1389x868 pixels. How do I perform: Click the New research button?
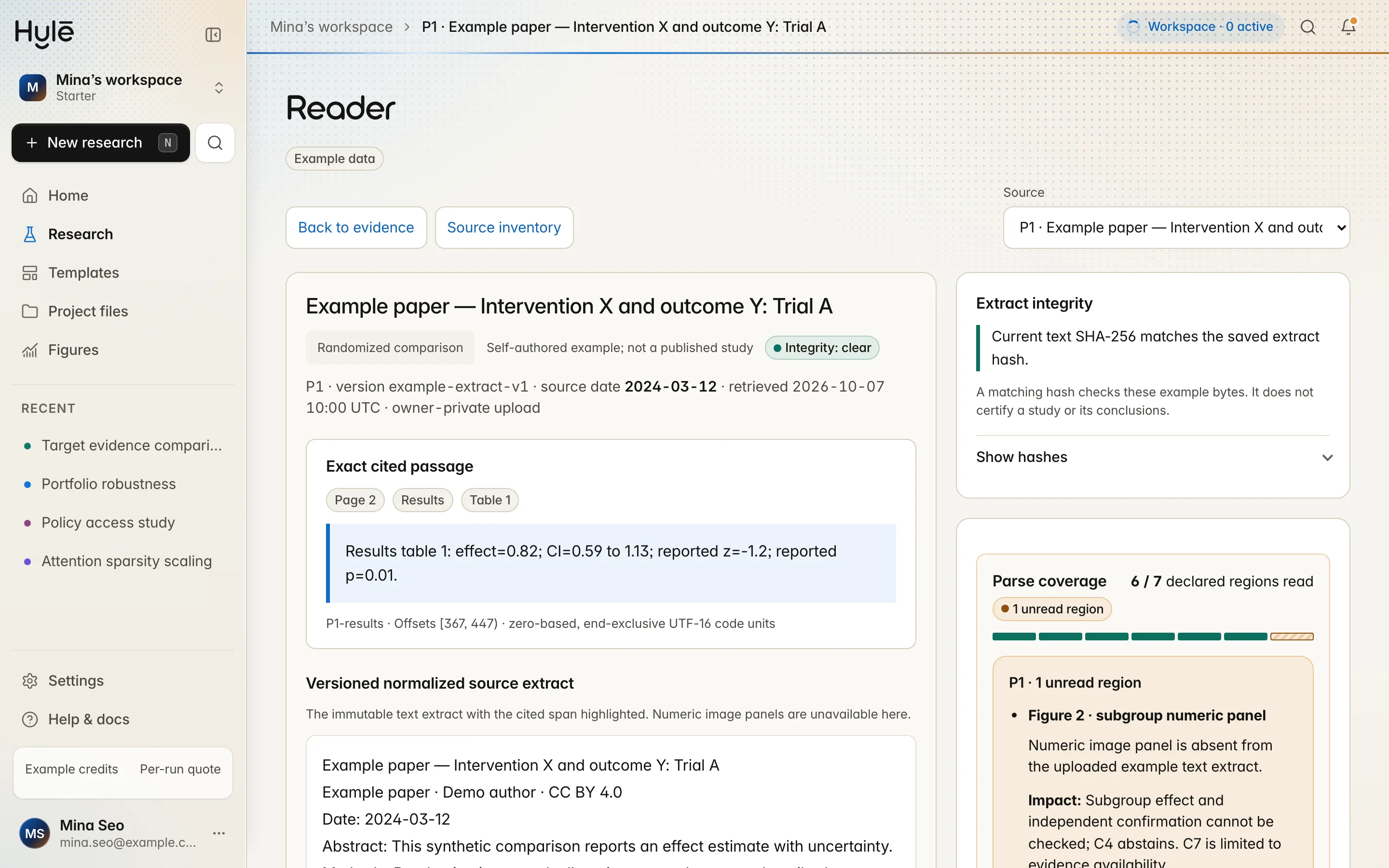(100, 142)
